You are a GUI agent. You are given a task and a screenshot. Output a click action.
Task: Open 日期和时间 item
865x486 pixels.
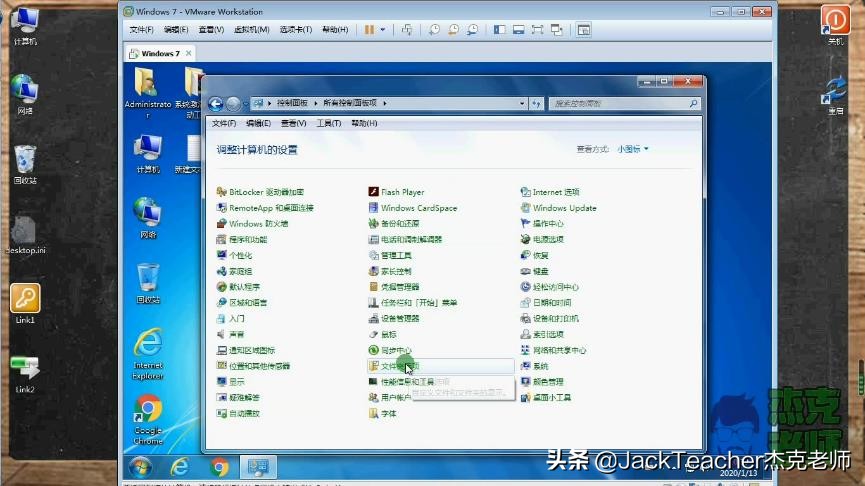click(546, 302)
